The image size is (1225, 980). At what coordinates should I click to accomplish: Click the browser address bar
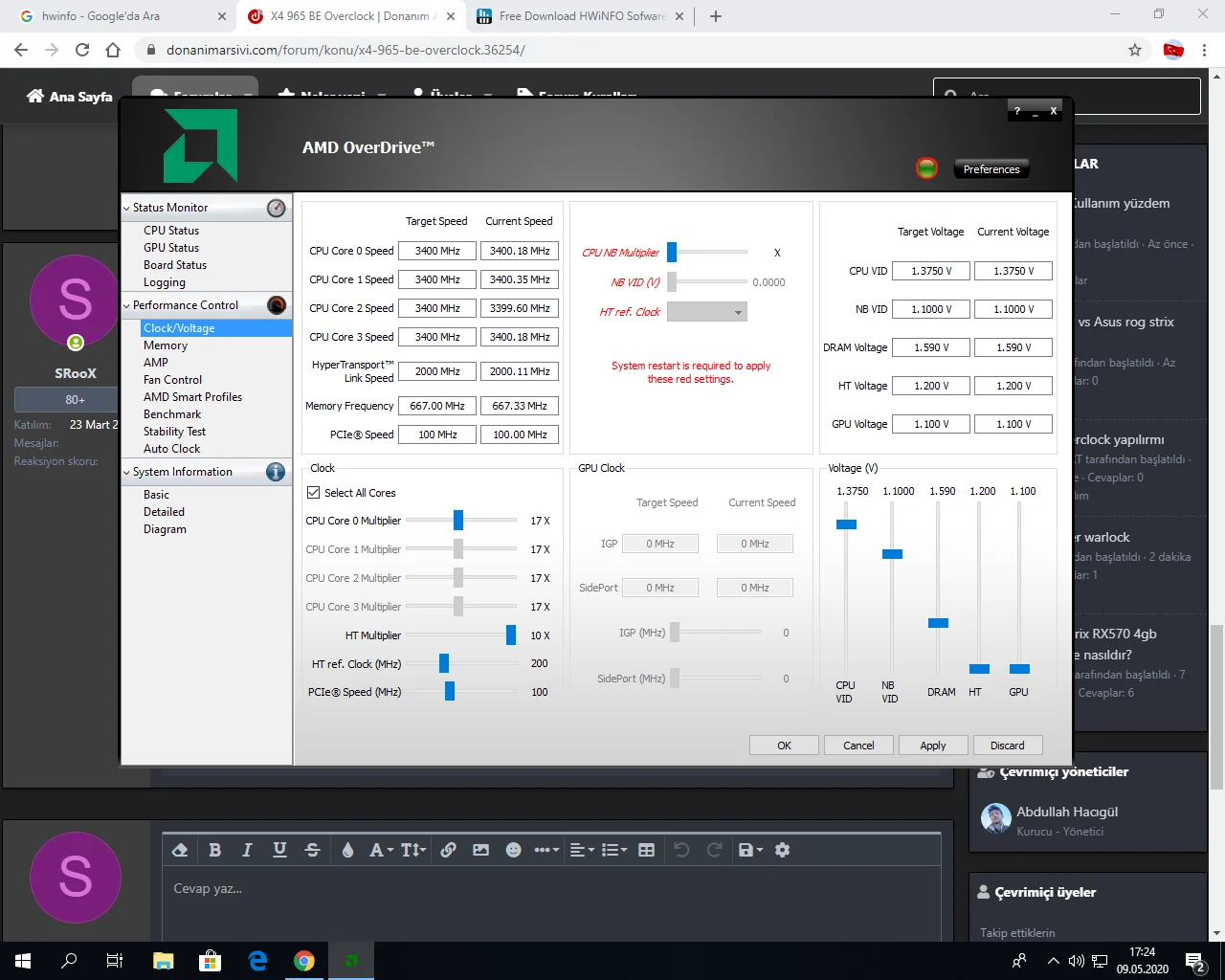click(632, 50)
